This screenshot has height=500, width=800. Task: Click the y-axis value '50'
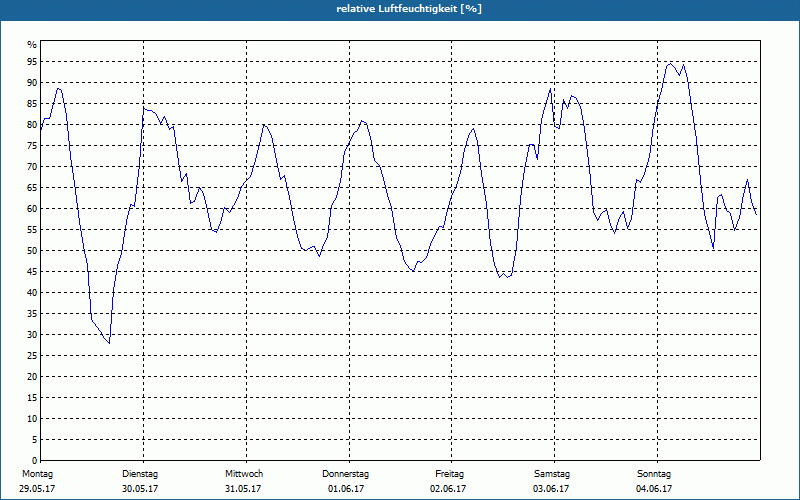pos(32,251)
